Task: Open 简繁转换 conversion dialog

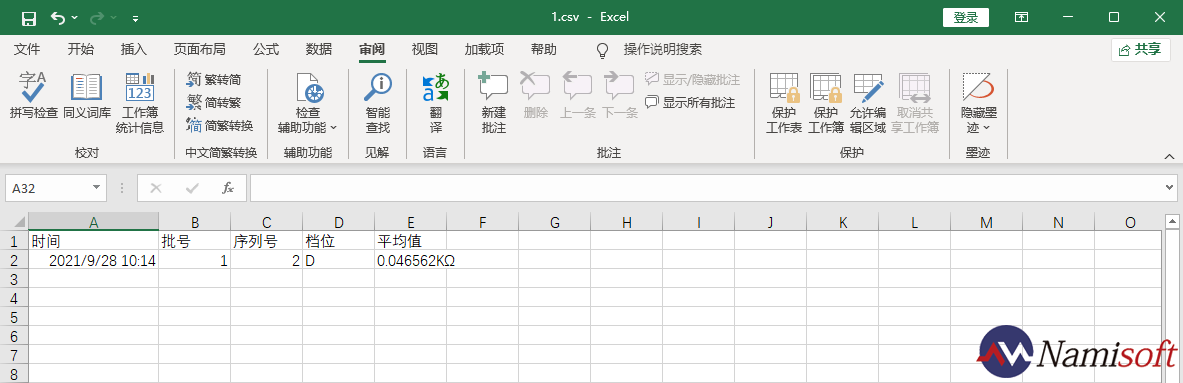Action: tap(220, 125)
